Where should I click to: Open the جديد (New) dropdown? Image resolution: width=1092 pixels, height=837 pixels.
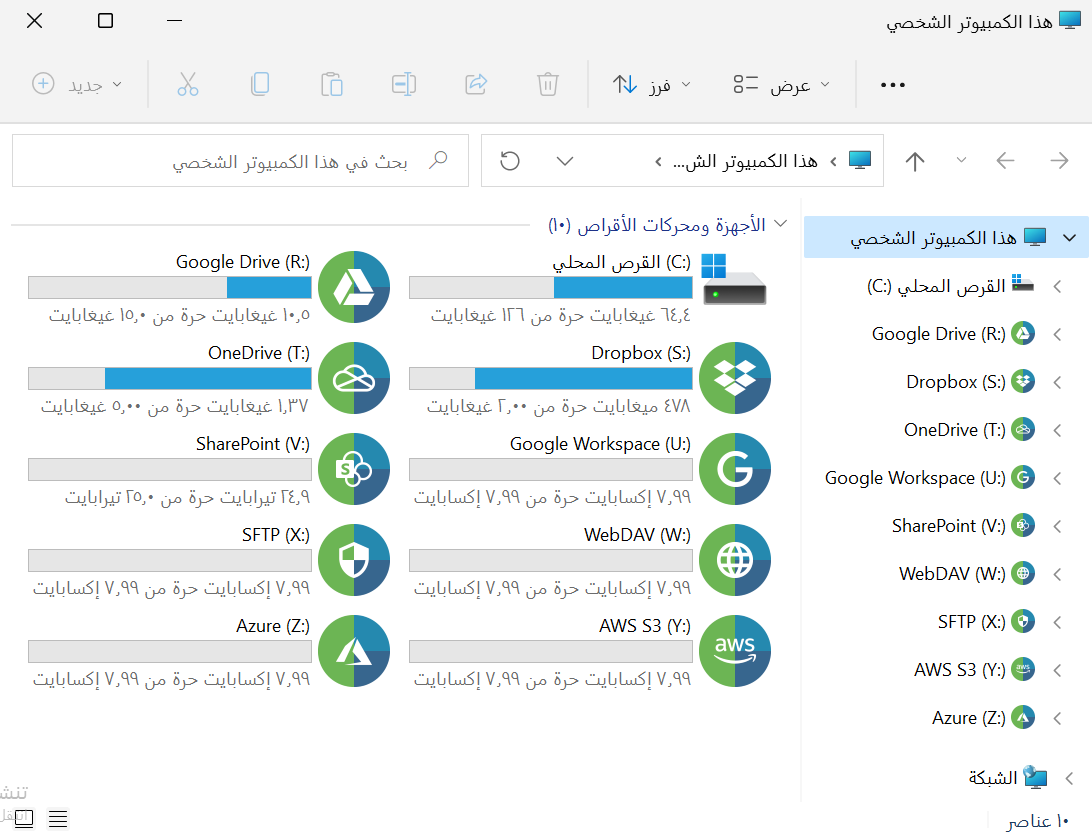coord(77,84)
